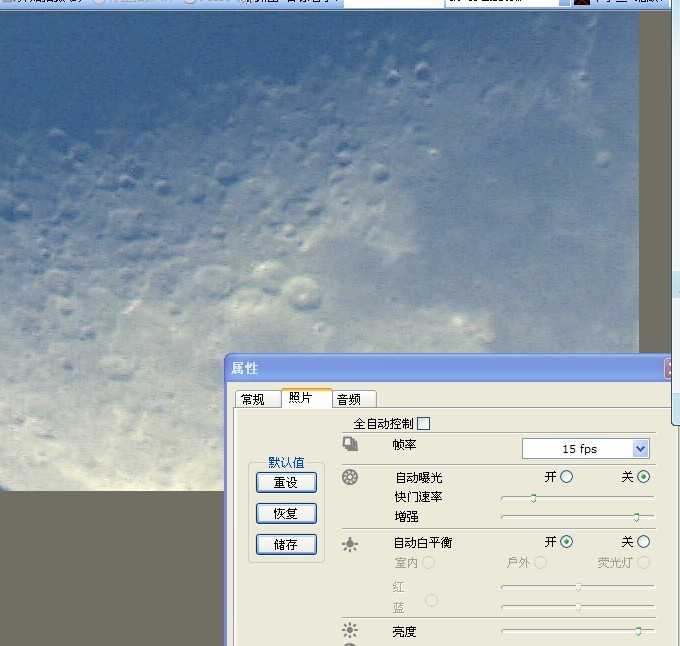Choose the 室内 white balance radio
The height and width of the screenshot is (646, 680).
point(428,563)
